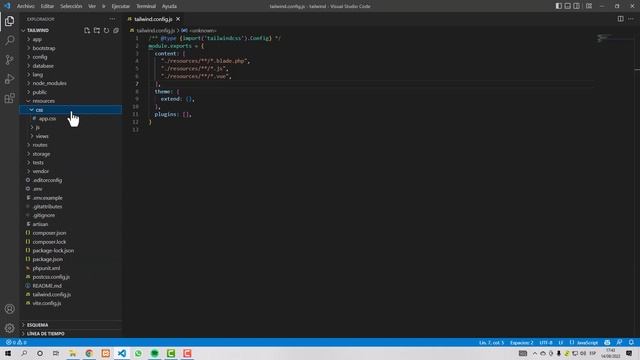This screenshot has width=640, height=360.
Task: Create a new folder in TAILWIND explorer
Action: pos(97,31)
